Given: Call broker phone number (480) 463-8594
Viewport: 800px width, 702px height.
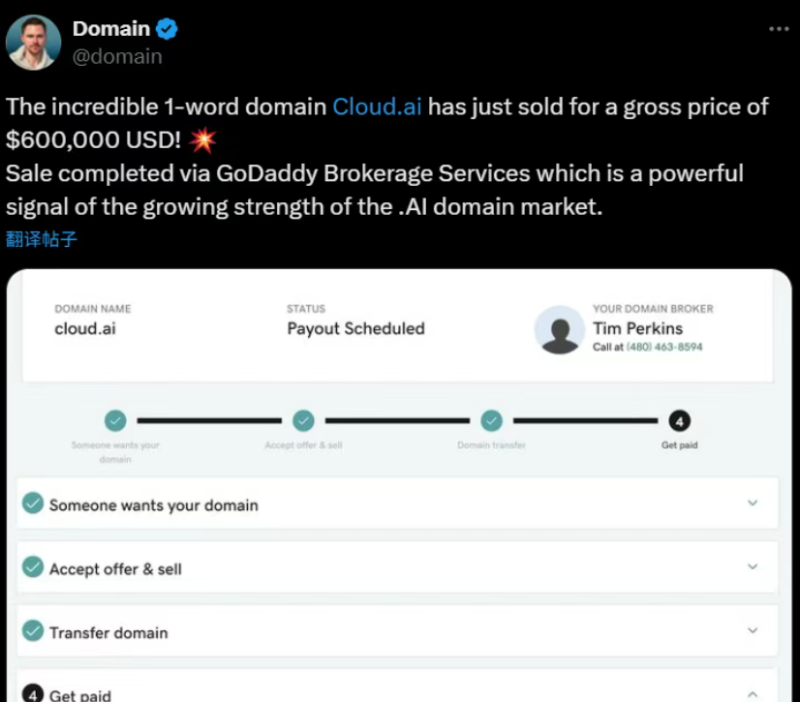Looking at the screenshot, I should (664, 347).
